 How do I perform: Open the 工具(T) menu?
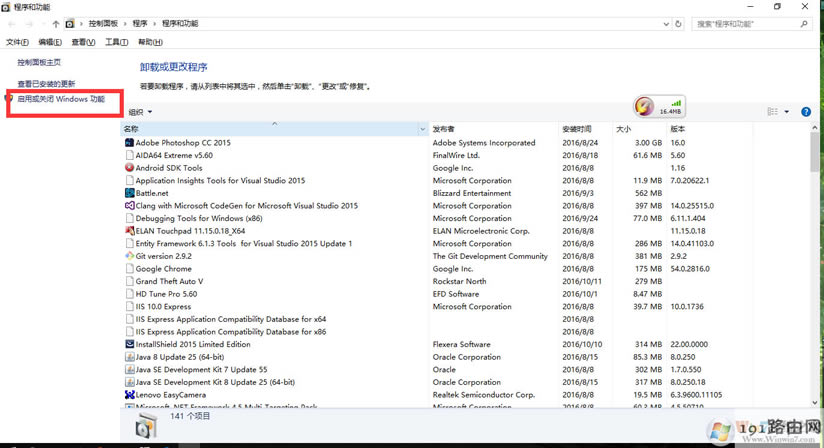(116, 42)
